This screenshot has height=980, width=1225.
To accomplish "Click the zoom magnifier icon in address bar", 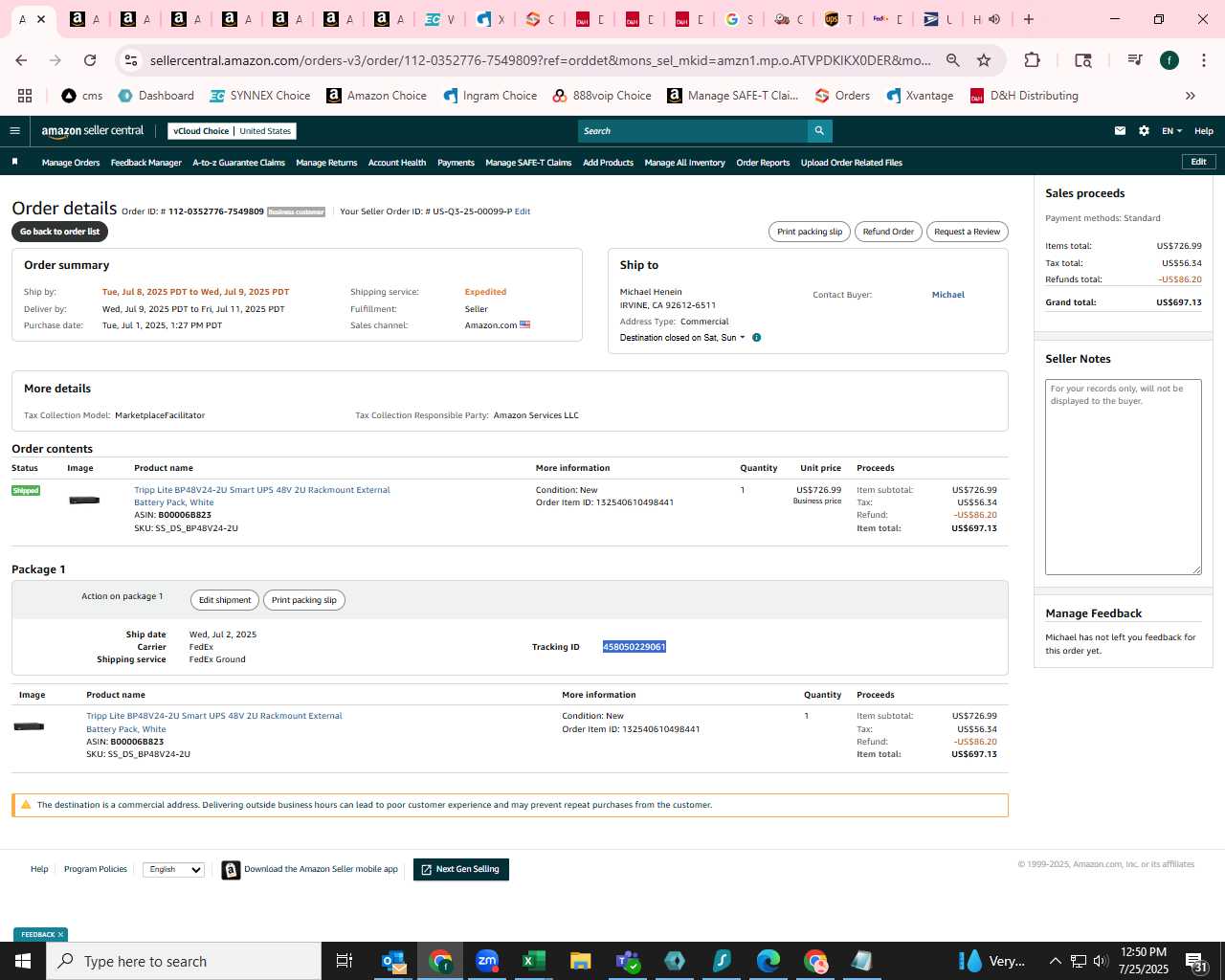I will (x=953, y=60).
